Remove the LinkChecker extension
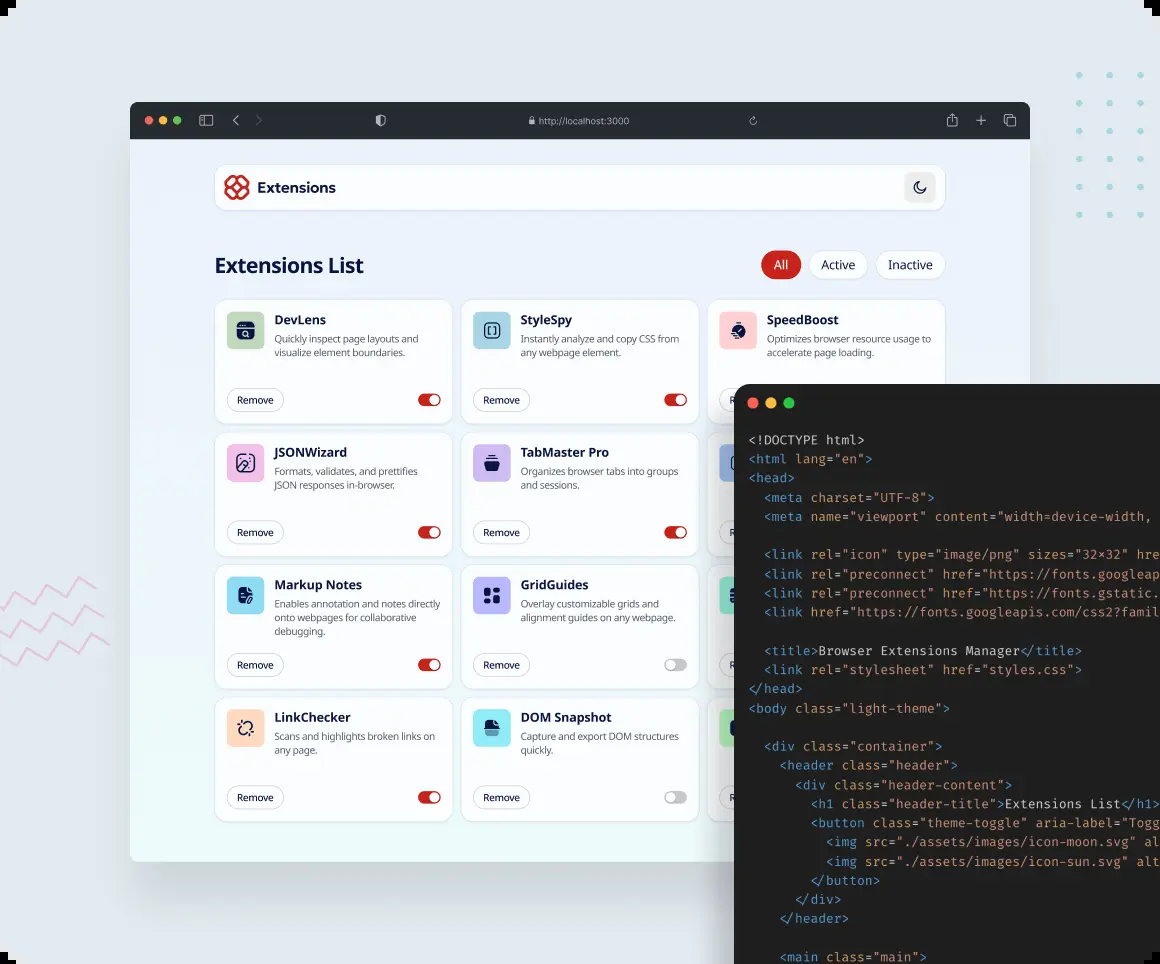The height and width of the screenshot is (964, 1160). tap(255, 798)
